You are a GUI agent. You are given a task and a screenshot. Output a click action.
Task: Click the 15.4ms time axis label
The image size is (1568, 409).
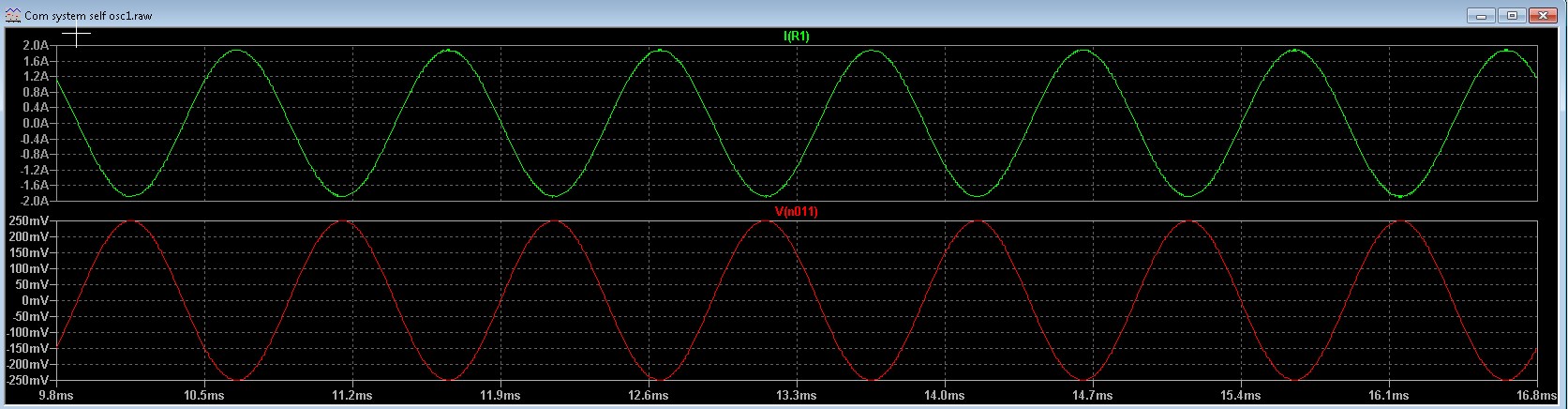tap(1240, 396)
